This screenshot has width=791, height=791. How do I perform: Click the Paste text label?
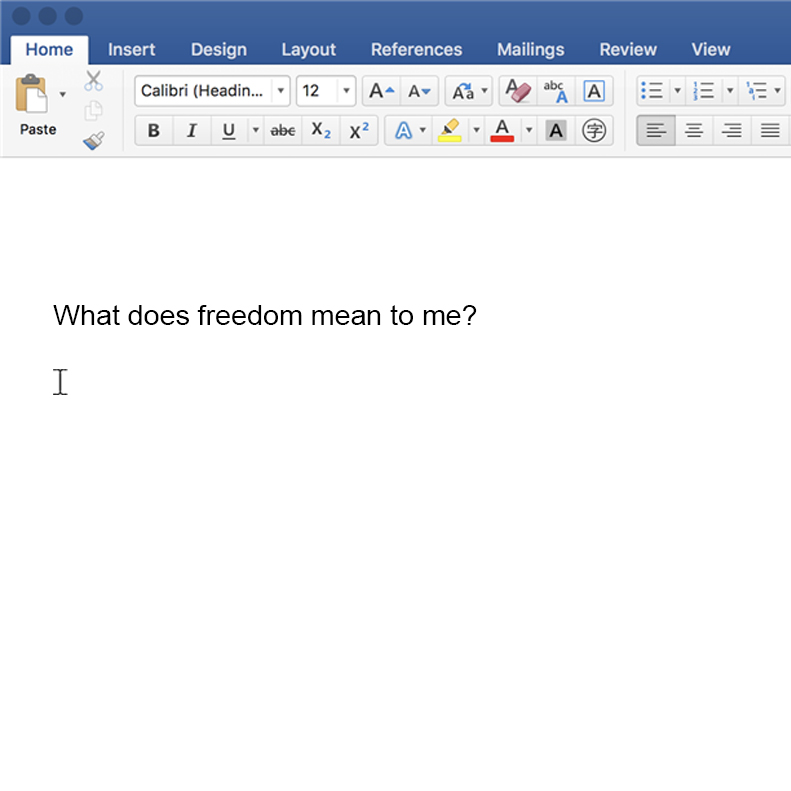[38, 130]
